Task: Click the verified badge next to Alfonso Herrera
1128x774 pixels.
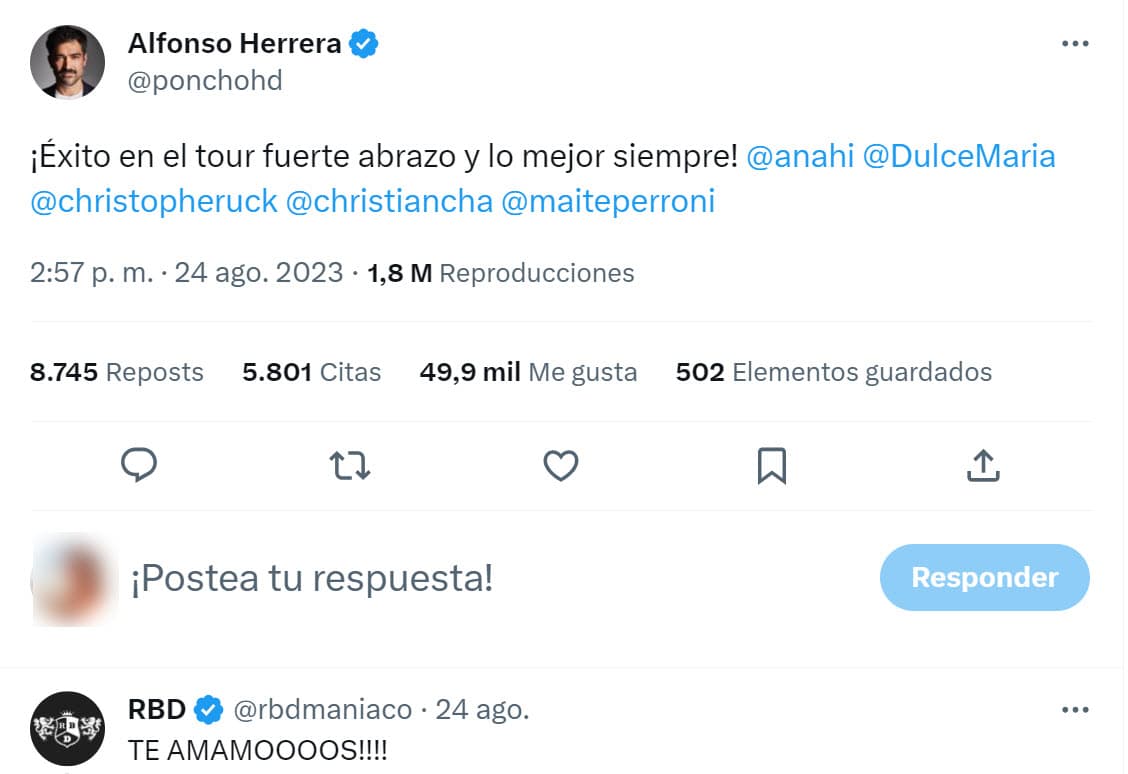Action: click(x=364, y=43)
